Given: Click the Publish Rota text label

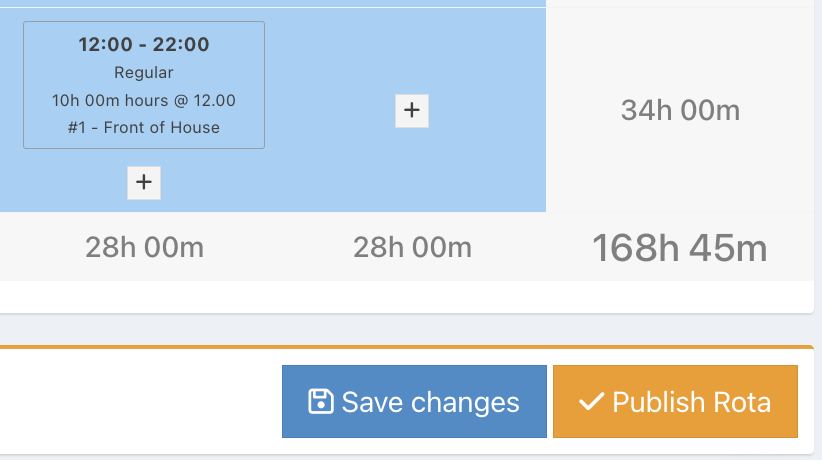Looking at the screenshot, I should tap(691, 402).
